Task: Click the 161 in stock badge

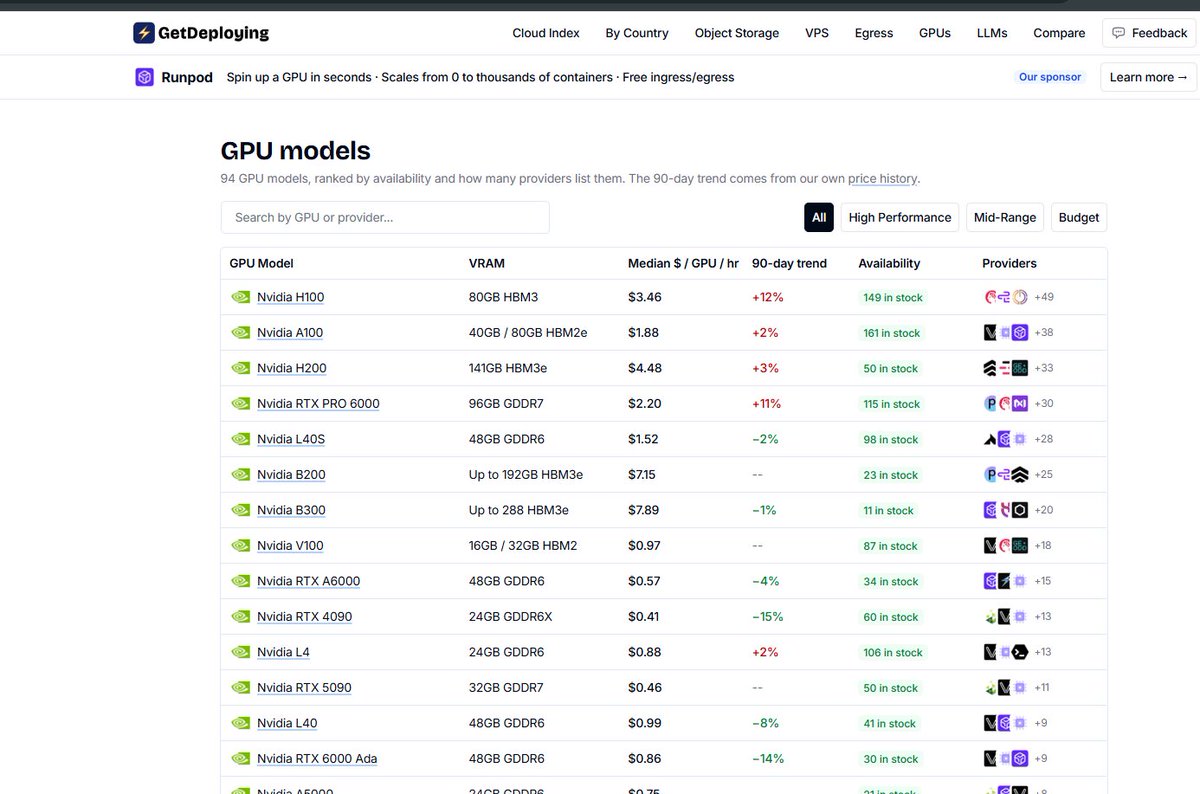Action: pyautogui.click(x=891, y=333)
